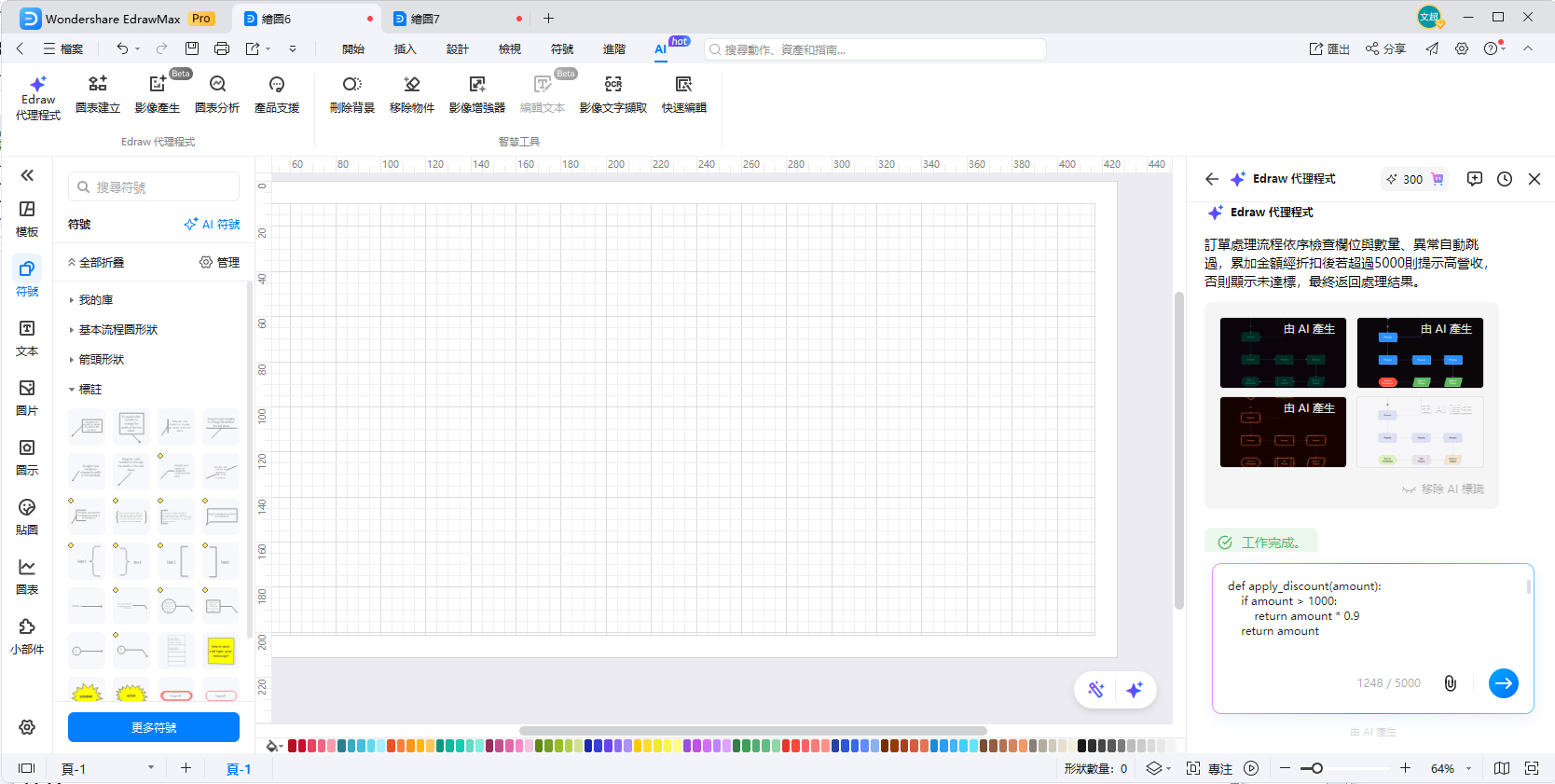Switch to the 插入 ribbon tab

tap(405, 48)
